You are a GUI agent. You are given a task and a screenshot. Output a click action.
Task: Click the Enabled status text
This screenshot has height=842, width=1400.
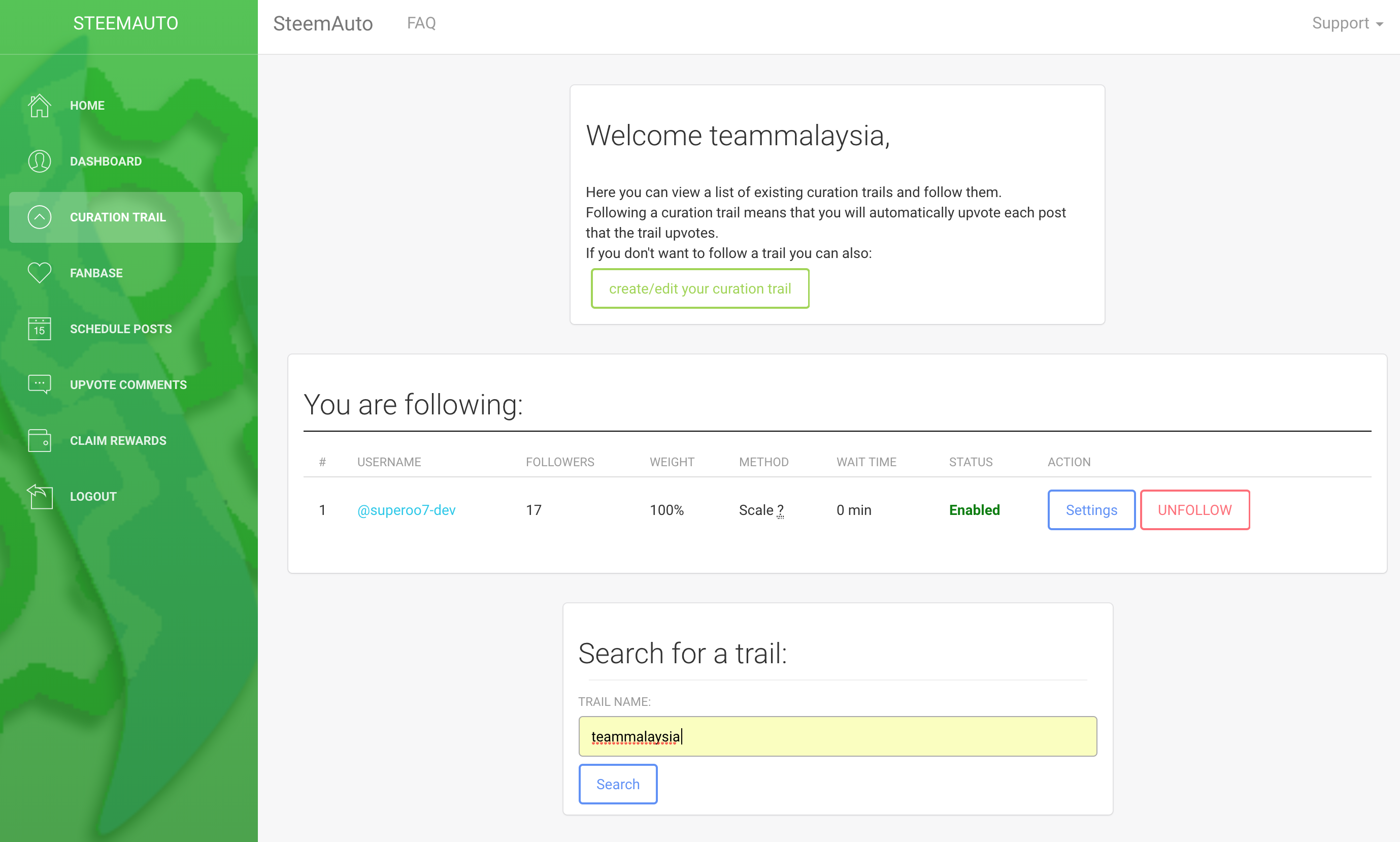(974, 510)
